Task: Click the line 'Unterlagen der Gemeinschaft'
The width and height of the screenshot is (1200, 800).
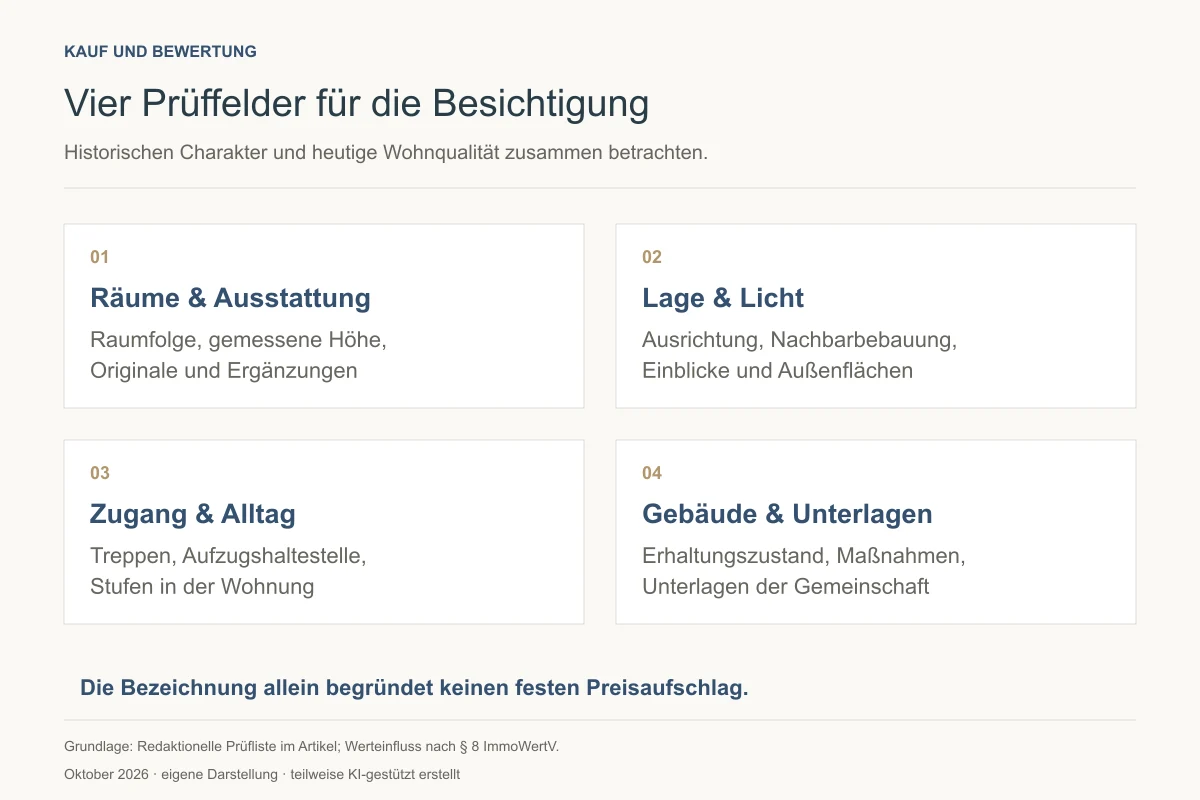Action: pos(786,586)
